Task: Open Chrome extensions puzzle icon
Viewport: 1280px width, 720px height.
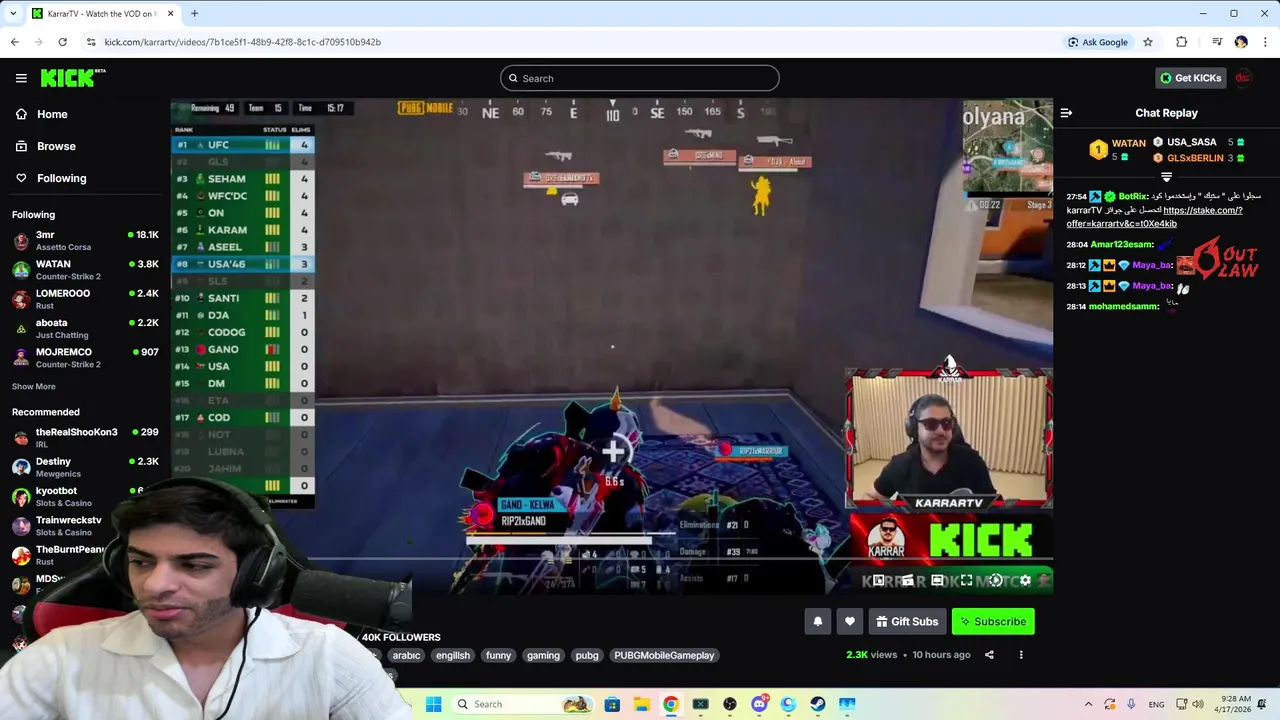Action: coord(1181,42)
